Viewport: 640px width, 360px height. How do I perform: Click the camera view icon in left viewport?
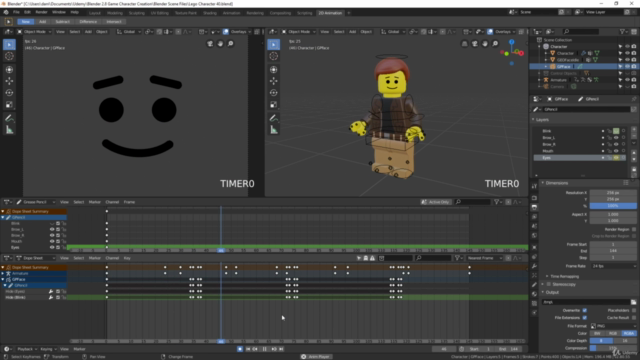(210, 44)
